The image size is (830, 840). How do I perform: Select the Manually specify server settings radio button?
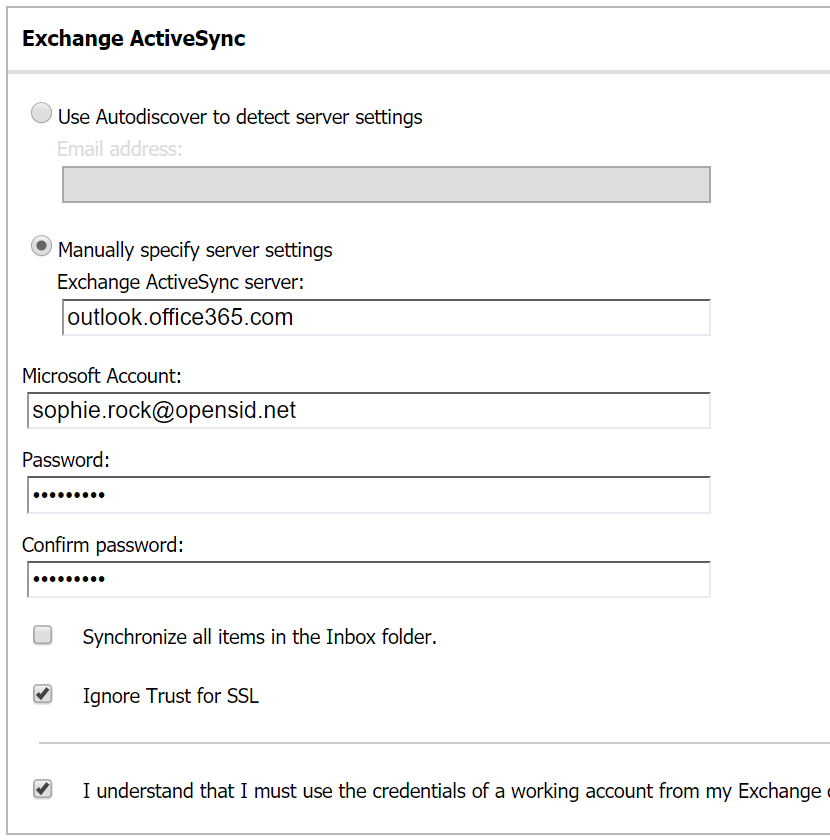[42, 246]
